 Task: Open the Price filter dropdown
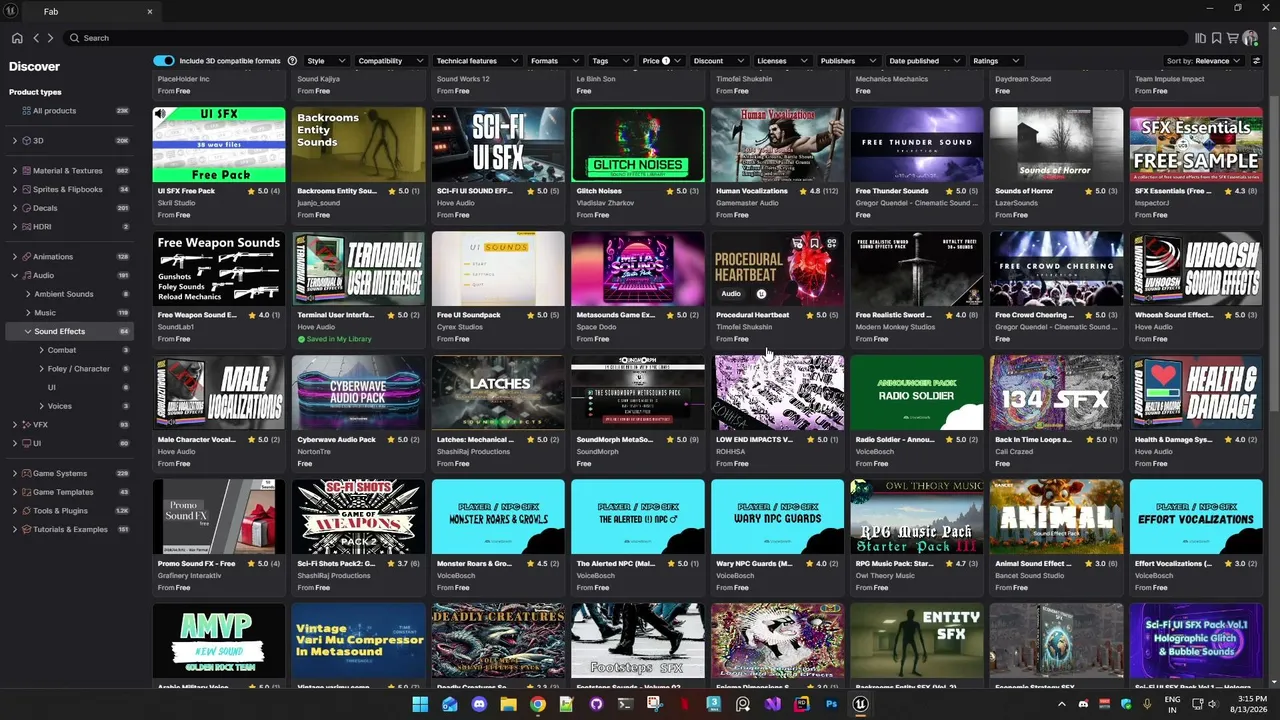661,61
